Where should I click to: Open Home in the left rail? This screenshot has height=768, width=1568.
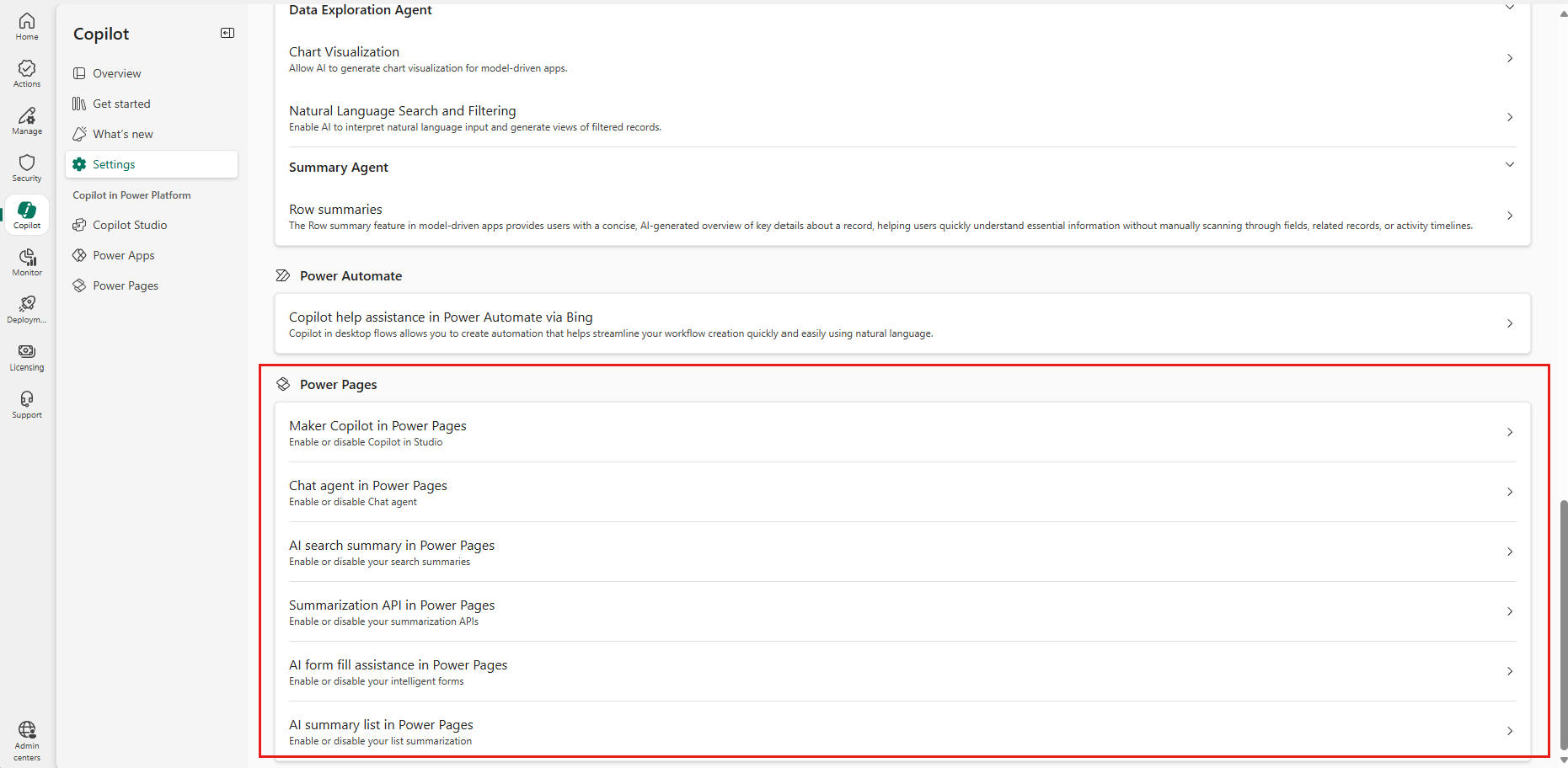[27, 26]
